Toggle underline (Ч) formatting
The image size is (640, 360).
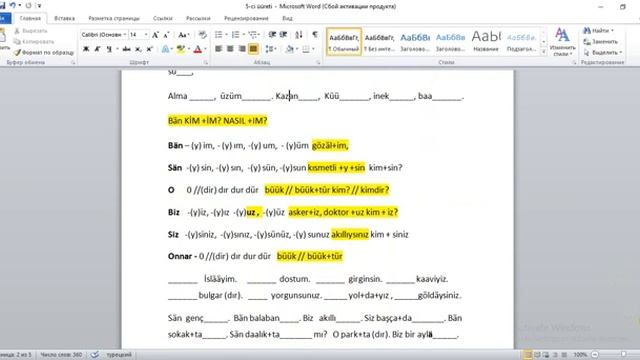(109, 49)
